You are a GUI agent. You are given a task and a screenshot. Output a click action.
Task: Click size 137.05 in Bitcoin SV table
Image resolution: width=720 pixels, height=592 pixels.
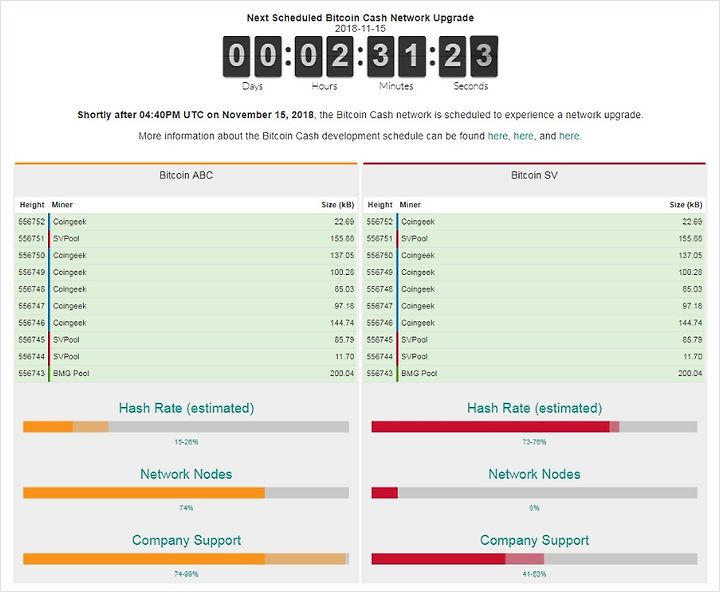tap(690, 255)
